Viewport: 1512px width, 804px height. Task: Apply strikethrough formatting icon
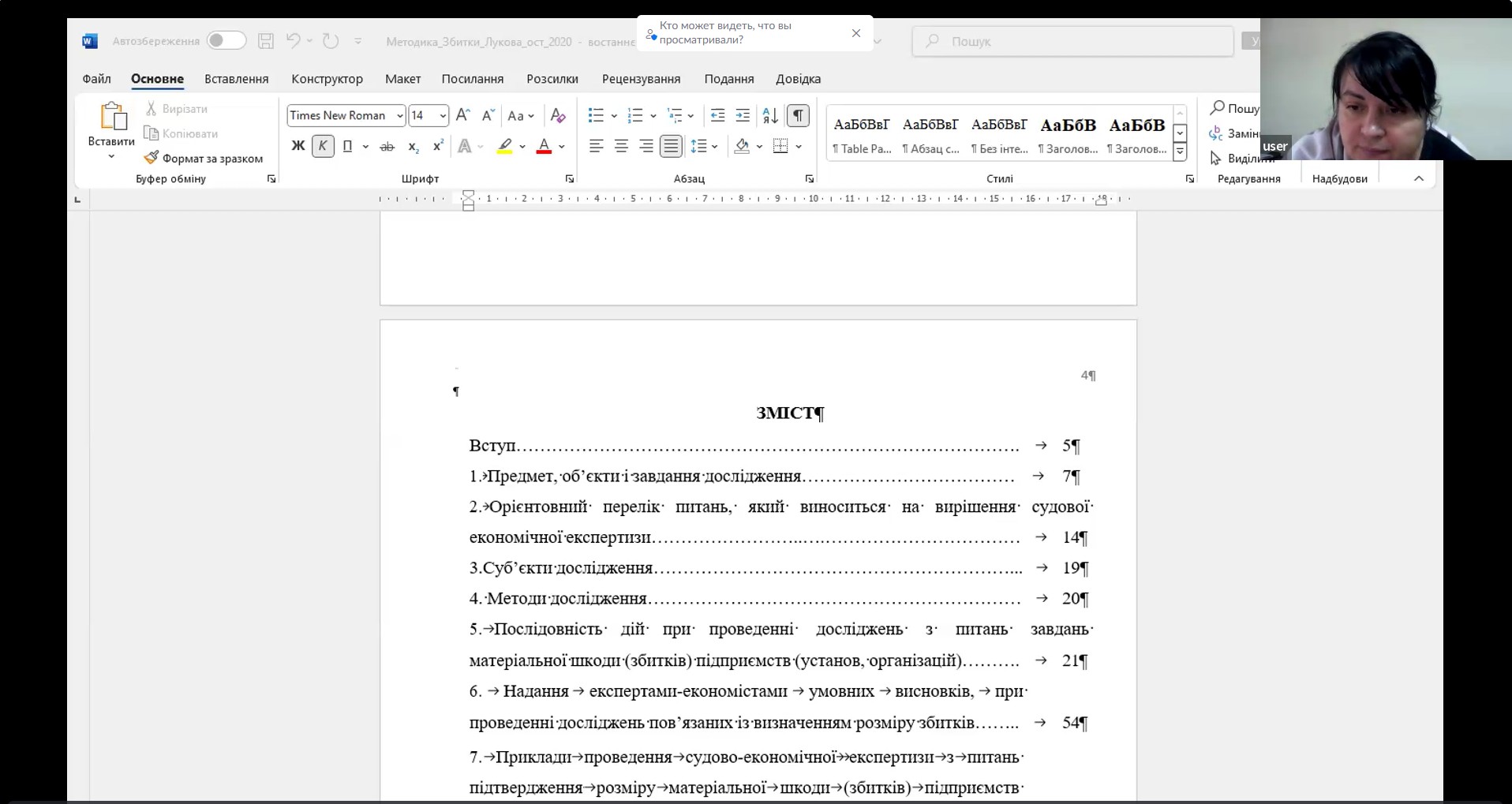click(387, 147)
